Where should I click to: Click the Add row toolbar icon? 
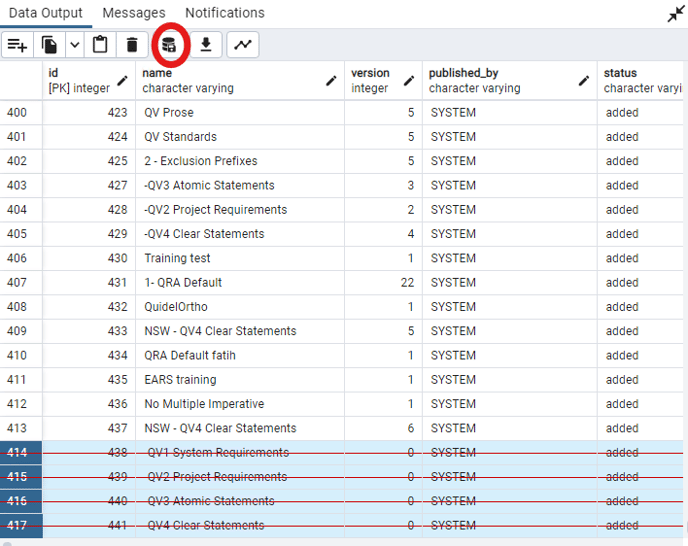(17, 45)
